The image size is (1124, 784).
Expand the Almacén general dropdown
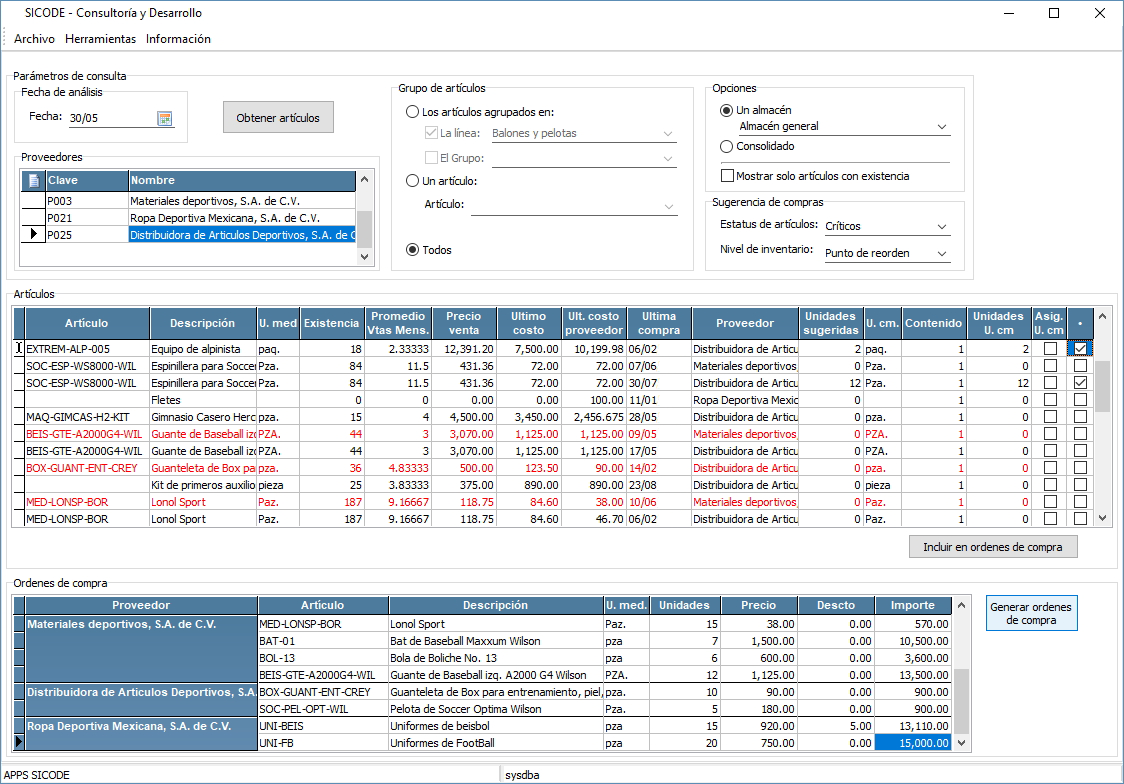click(941, 127)
